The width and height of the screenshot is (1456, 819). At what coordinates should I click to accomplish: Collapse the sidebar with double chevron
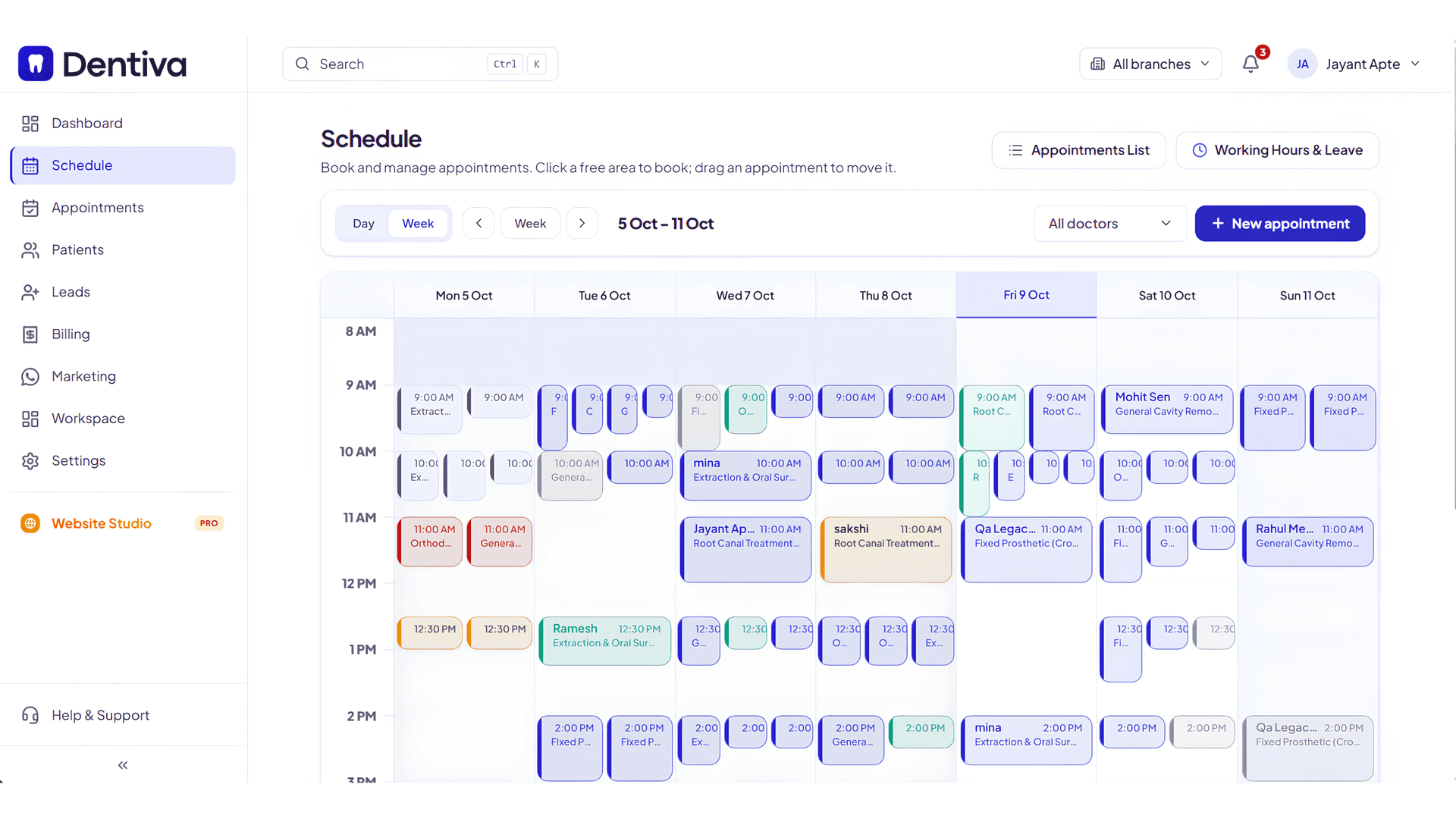pyautogui.click(x=123, y=765)
